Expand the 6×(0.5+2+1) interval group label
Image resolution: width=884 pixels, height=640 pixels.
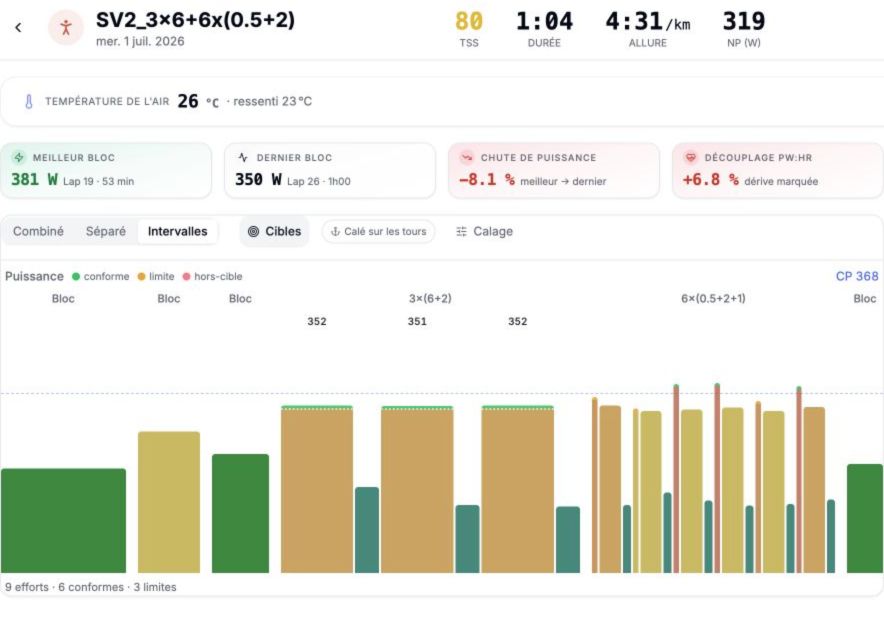tap(713, 298)
